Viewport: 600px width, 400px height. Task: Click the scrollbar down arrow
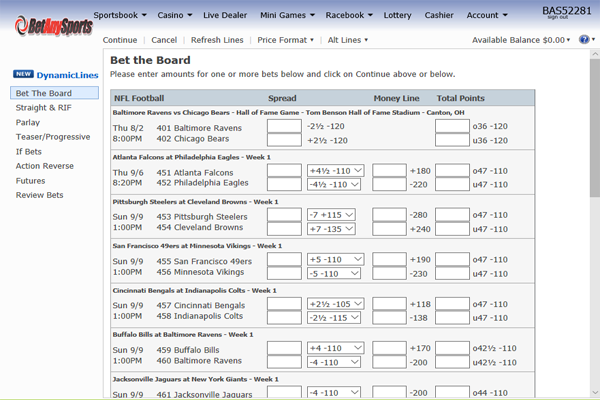point(595,392)
